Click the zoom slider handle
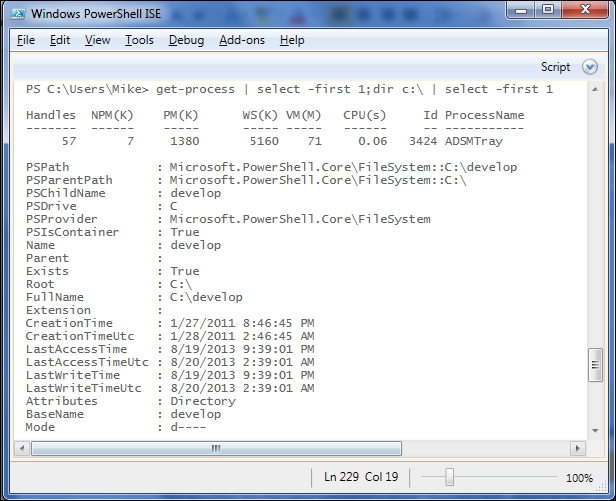This screenshot has width=616, height=501. (450, 477)
